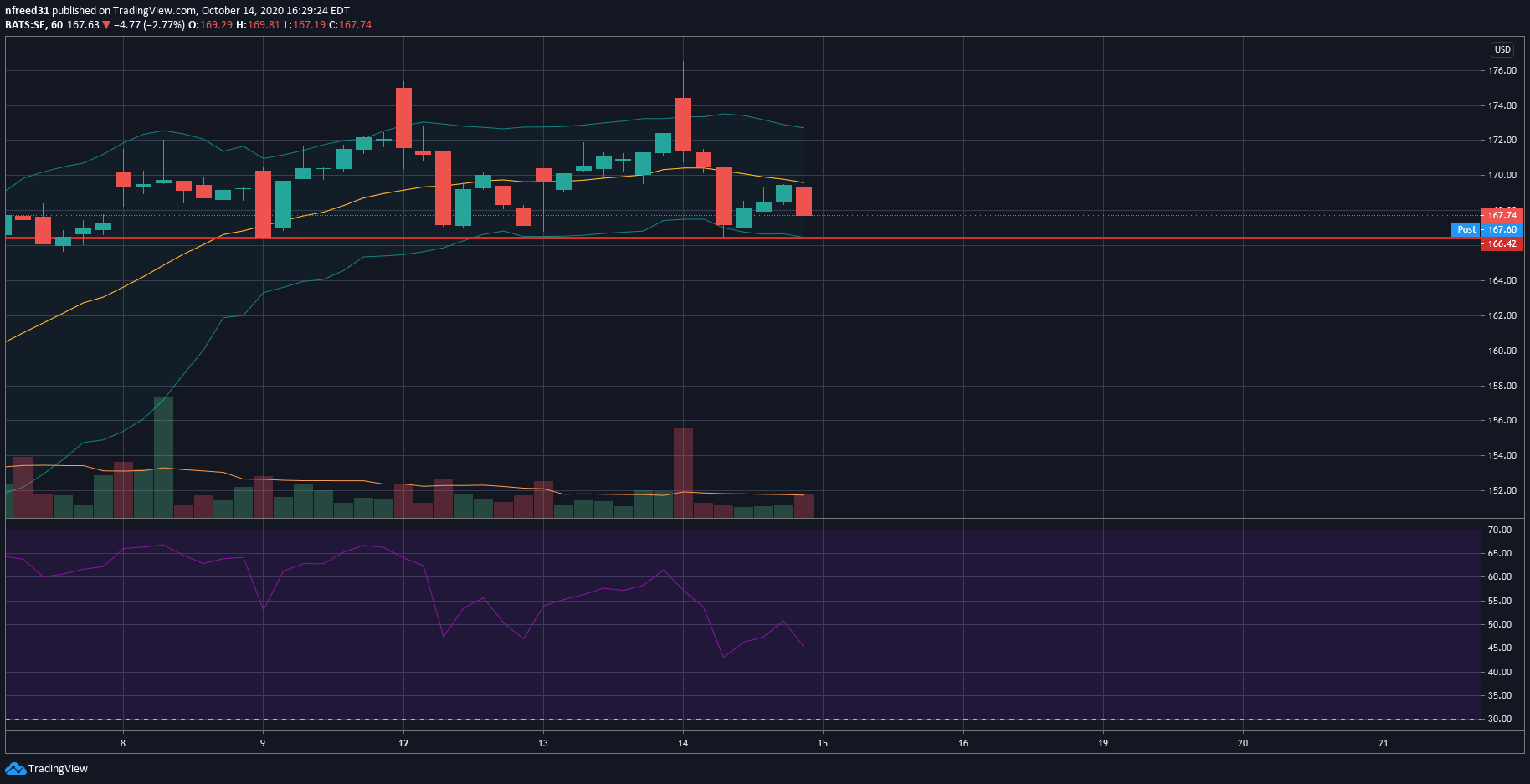Click the red 166.42 horizontal line price tag
The image size is (1530, 784).
[1502, 243]
